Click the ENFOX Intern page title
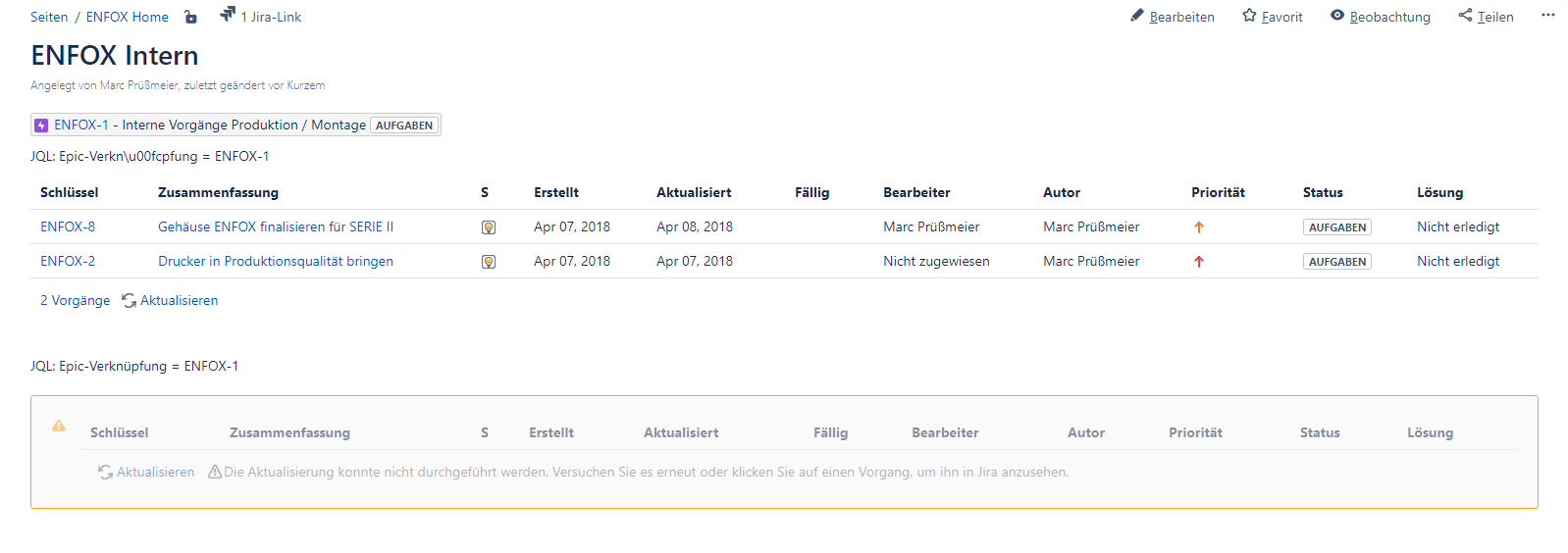This screenshot has height=553, width=1568. [x=115, y=56]
